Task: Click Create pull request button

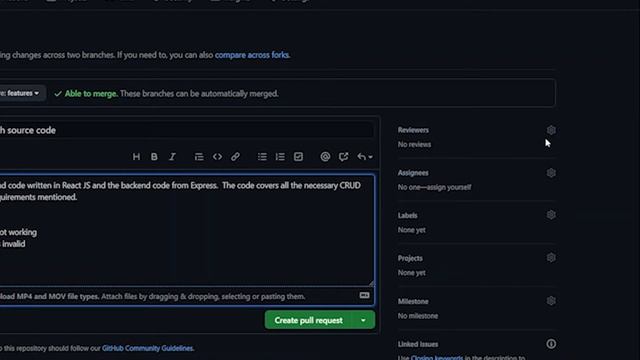Action: click(309, 320)
